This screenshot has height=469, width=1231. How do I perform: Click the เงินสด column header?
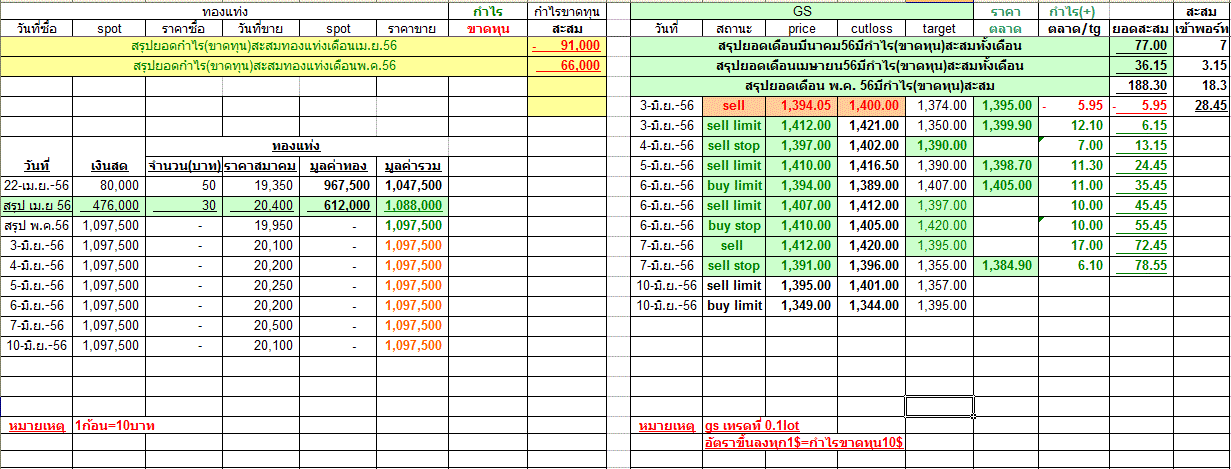click(x=109, y=165)
